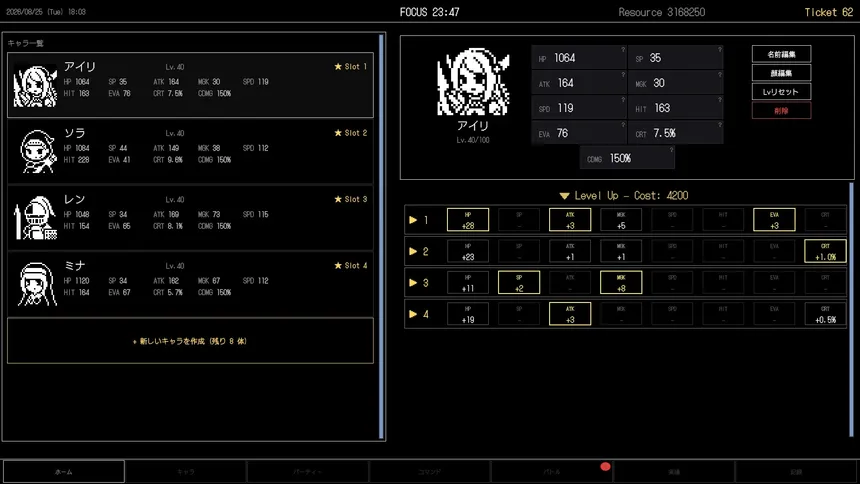Click the large アイリ portrait in detail panel
This screenshot has height=484, width=860.
(473, 82)
